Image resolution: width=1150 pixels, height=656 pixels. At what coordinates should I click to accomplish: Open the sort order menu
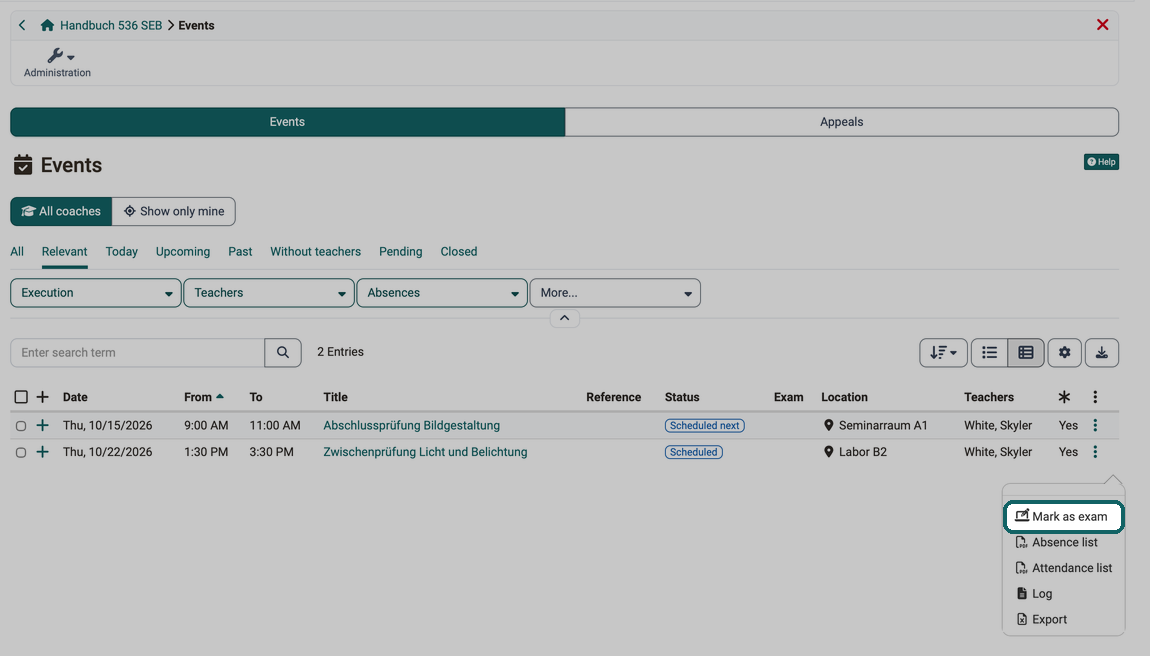(x=943, y=352)
